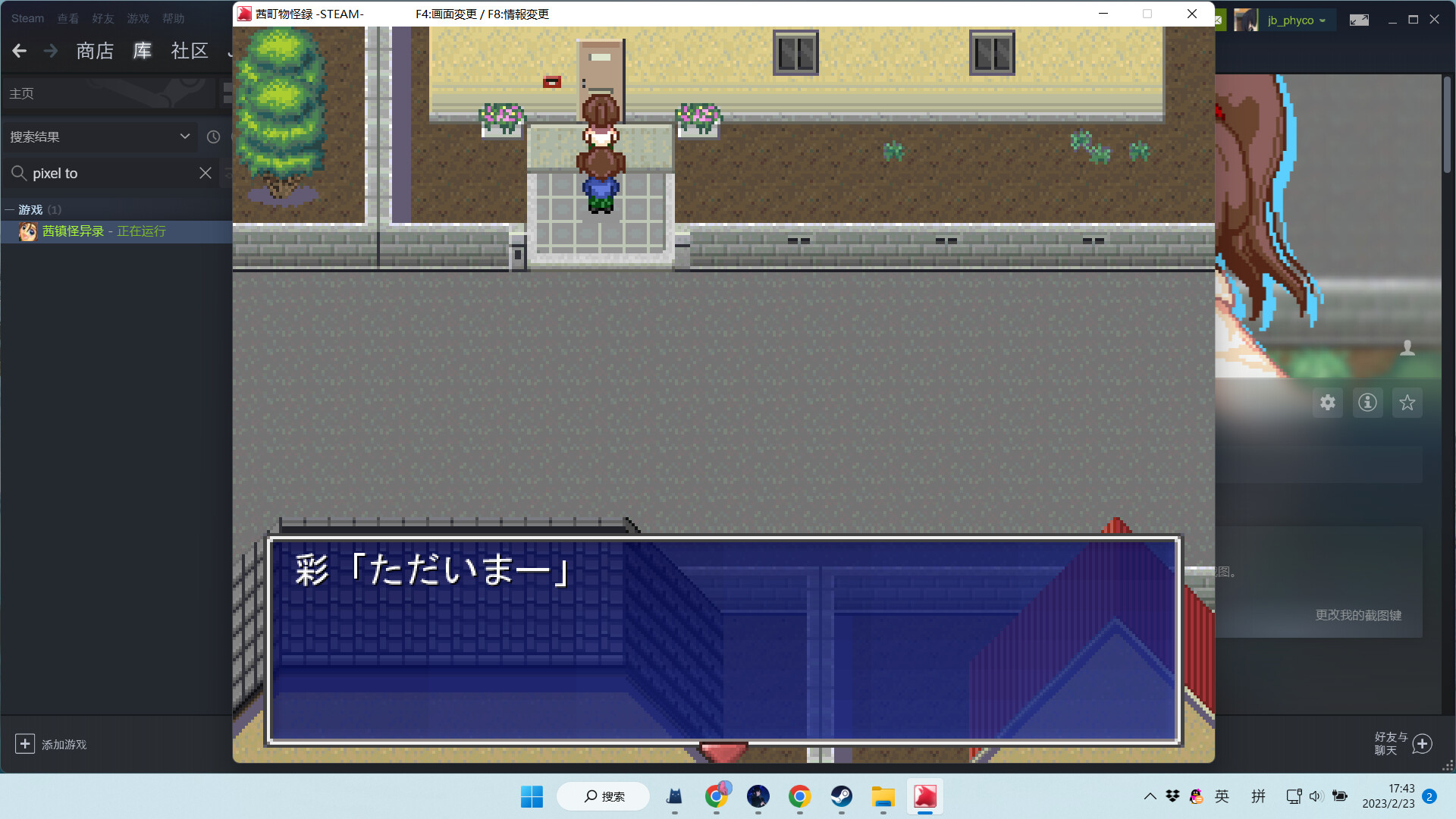
Task: Show hidden system tray icons chevron
Action: [1150, 796]
